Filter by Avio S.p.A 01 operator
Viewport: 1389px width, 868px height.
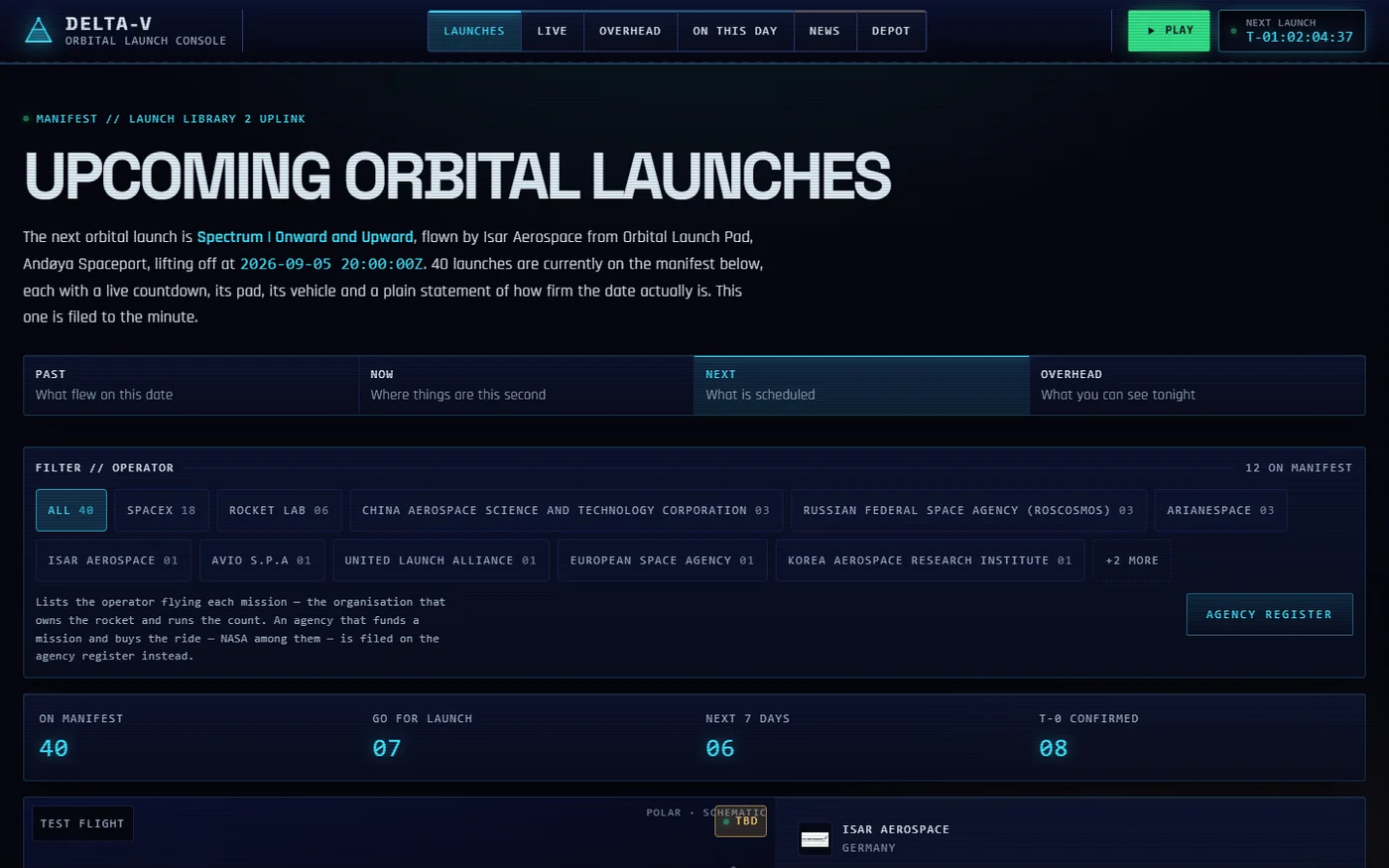click(261, 560)
